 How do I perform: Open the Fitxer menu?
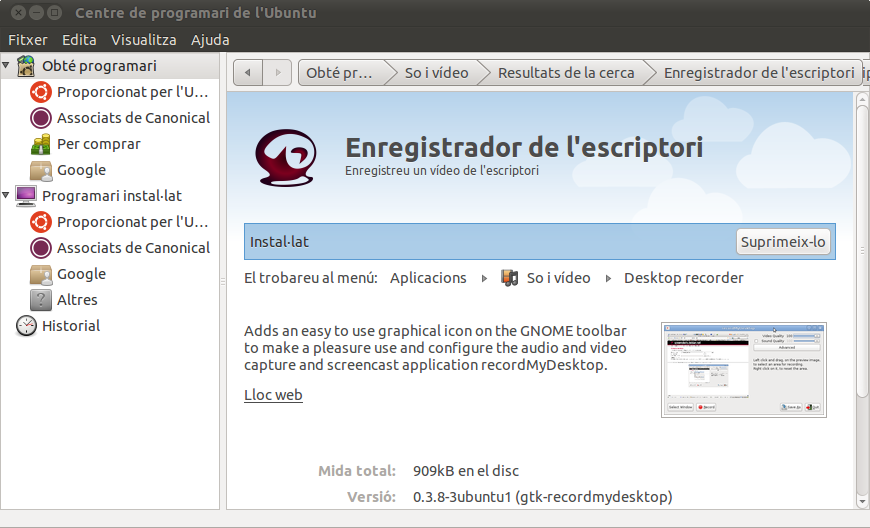pos(28,40)
